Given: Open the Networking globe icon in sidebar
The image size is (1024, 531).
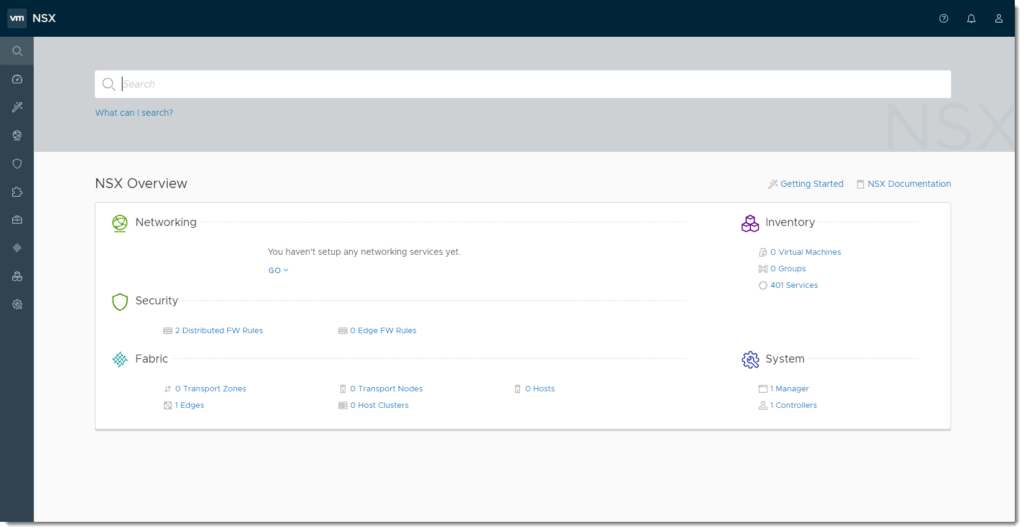Looking at the screenshot, I should pyautogui.click(x=17, y=135).
